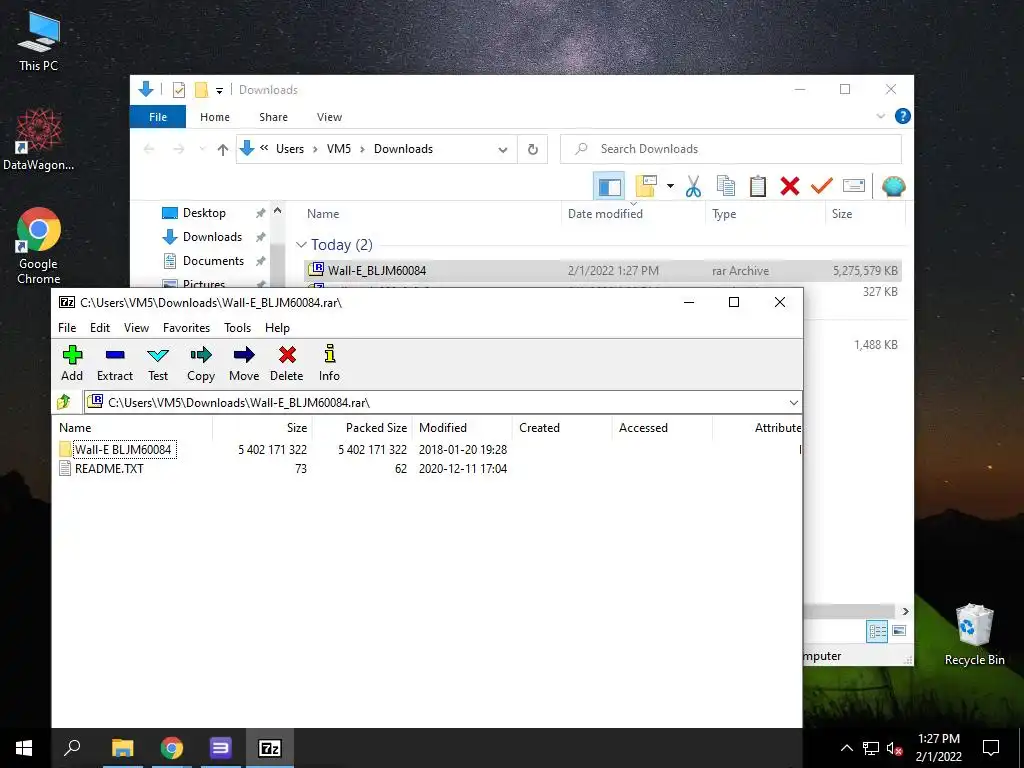
Task: Select Desktop in Explorer navigation pane
Action: pyautogui.click(x=204, y=213)
